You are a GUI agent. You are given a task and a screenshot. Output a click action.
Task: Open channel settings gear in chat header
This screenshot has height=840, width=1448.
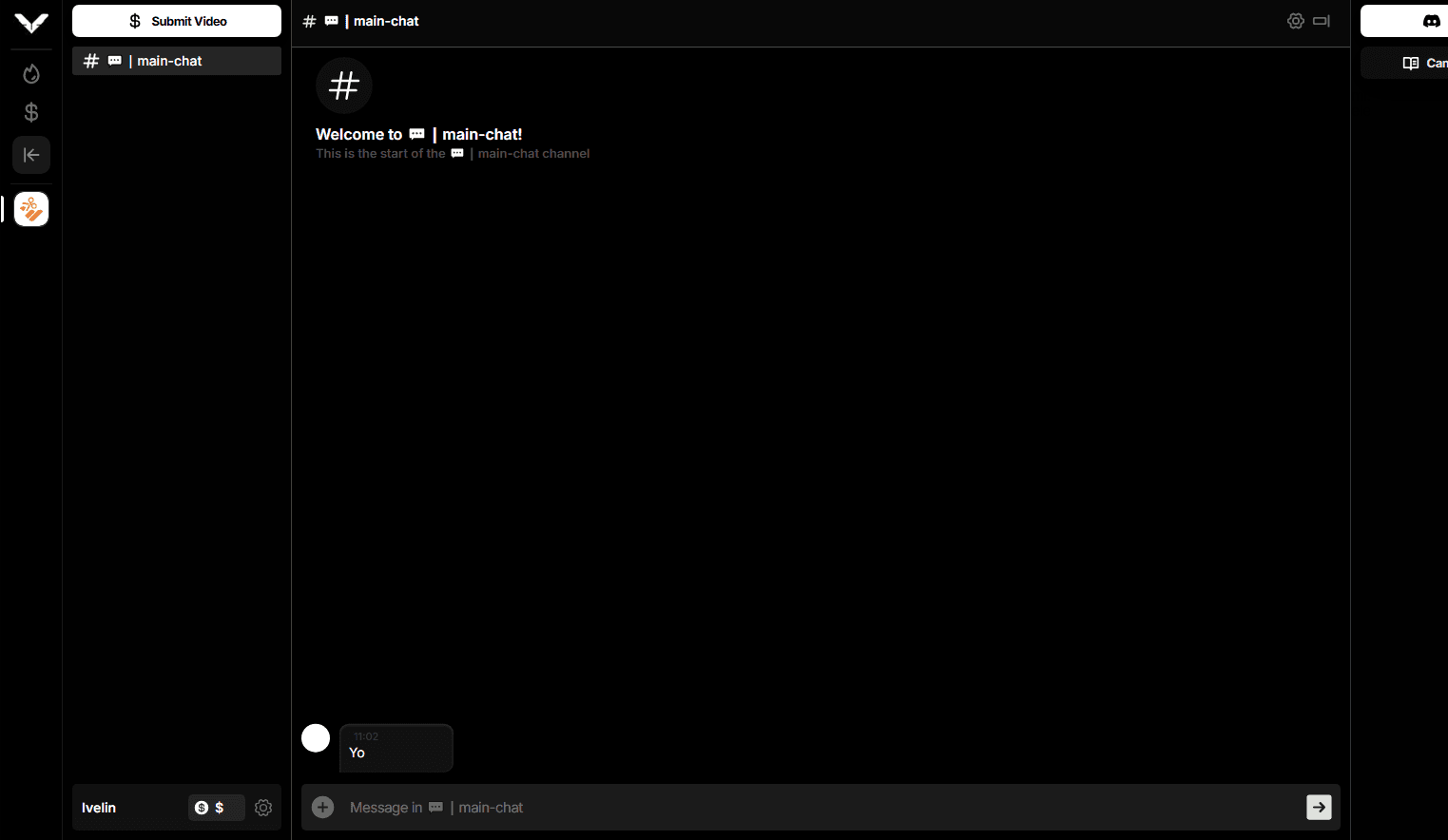pyautogui.click(x=1295, y=21)
